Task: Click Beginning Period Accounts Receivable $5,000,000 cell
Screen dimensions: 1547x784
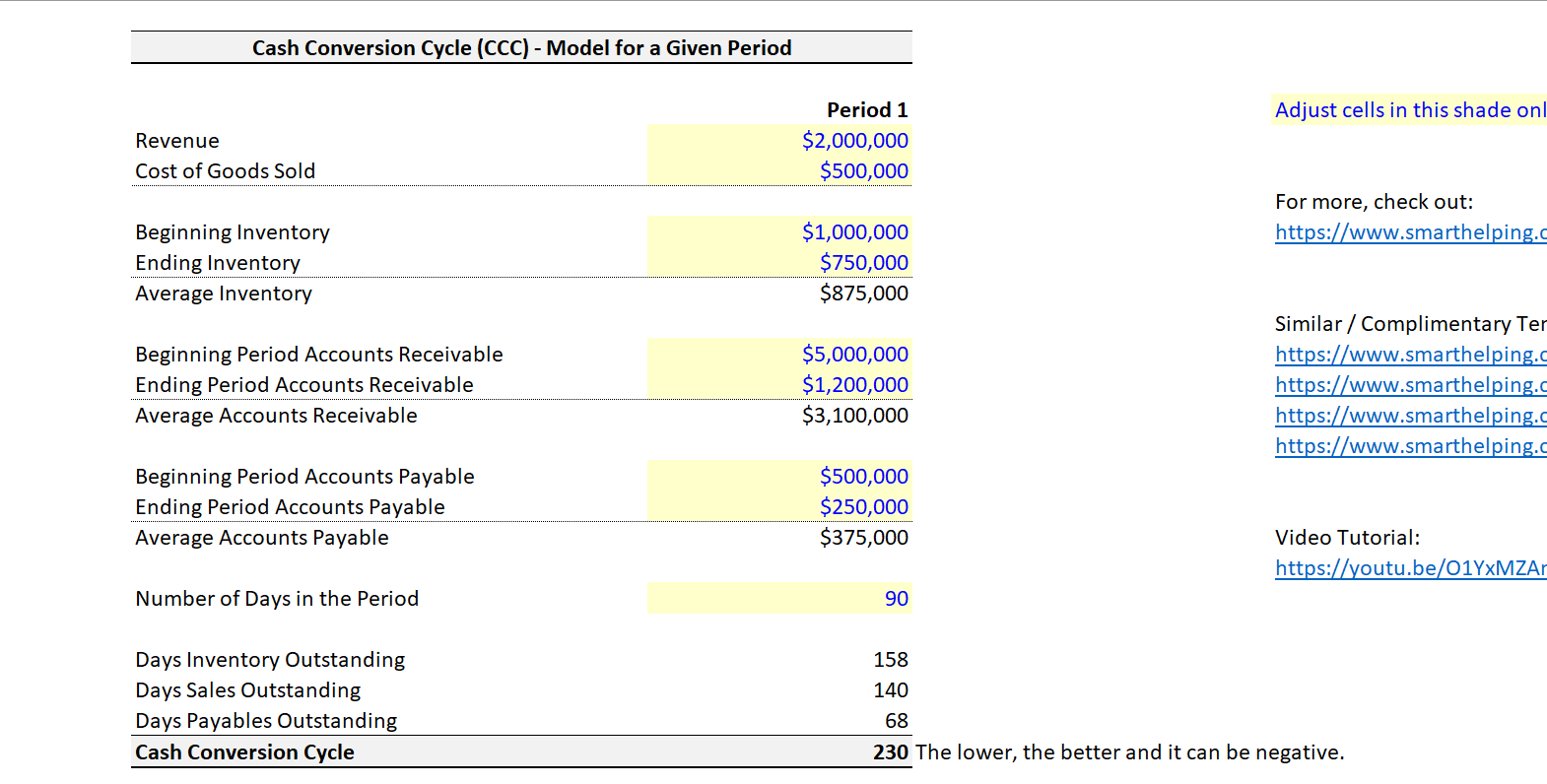Action: click(x=779, y=354)
